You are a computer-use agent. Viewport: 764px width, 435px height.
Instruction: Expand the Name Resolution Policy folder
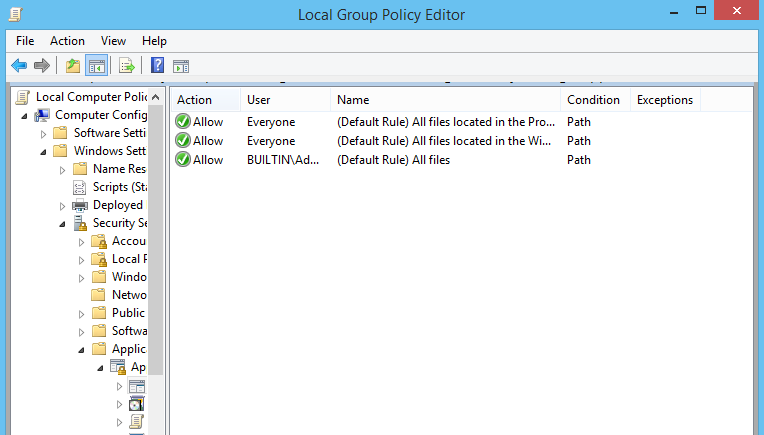point(62,170)
